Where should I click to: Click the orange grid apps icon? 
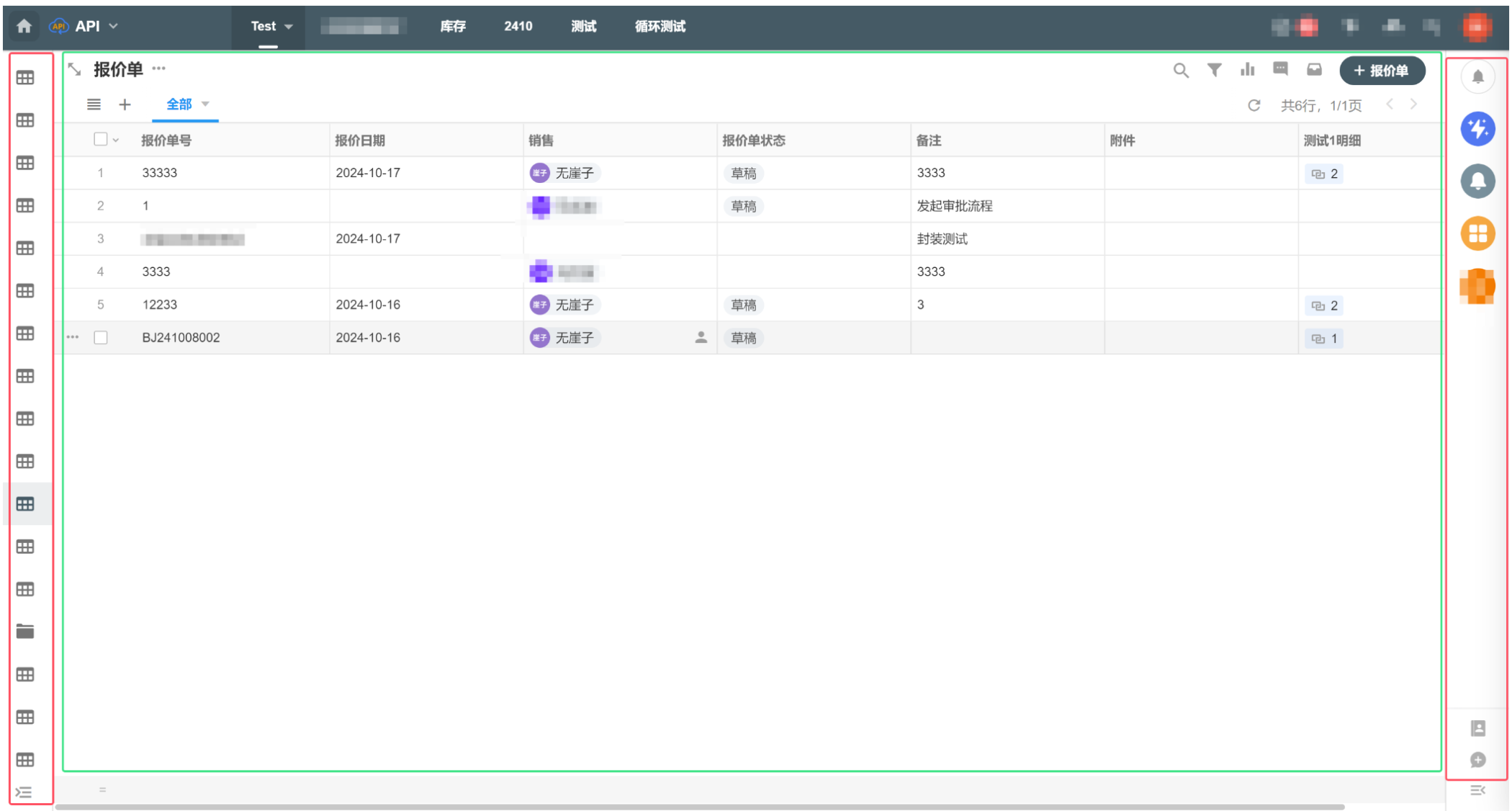[1477, 233]
